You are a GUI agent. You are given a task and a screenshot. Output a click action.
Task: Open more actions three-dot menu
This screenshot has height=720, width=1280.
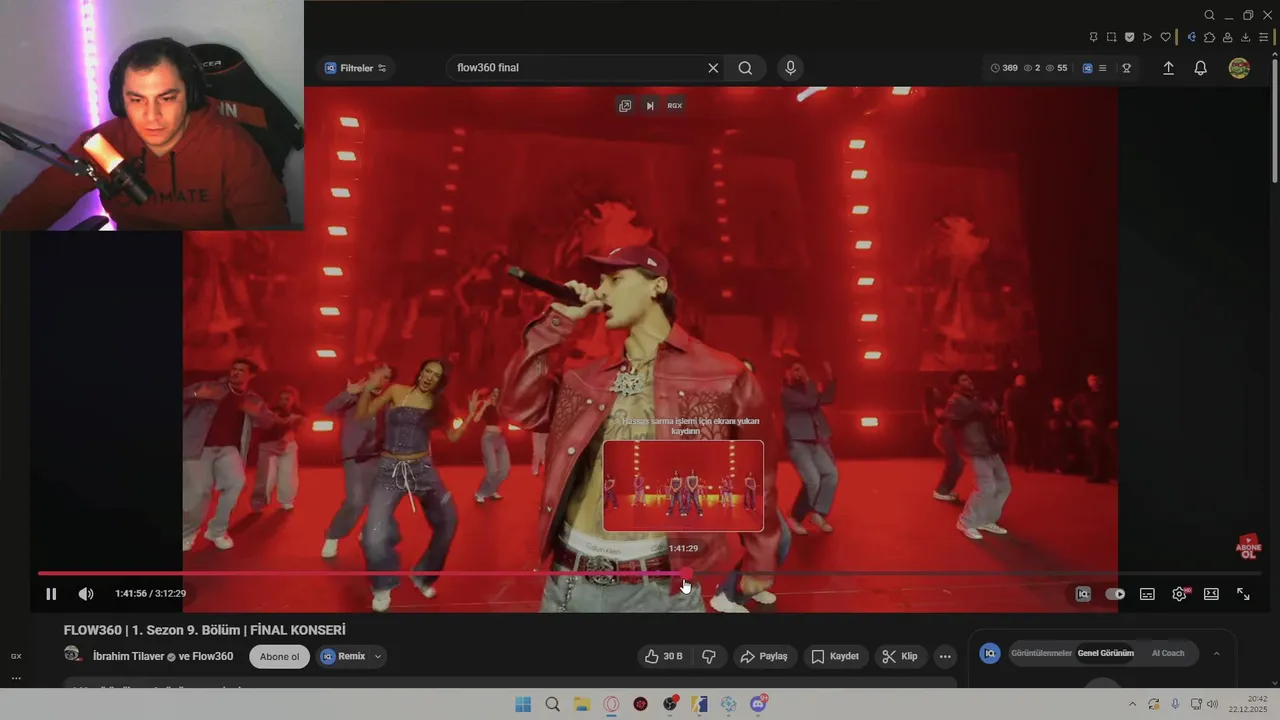pyautogui.click(x=945, y=657)
